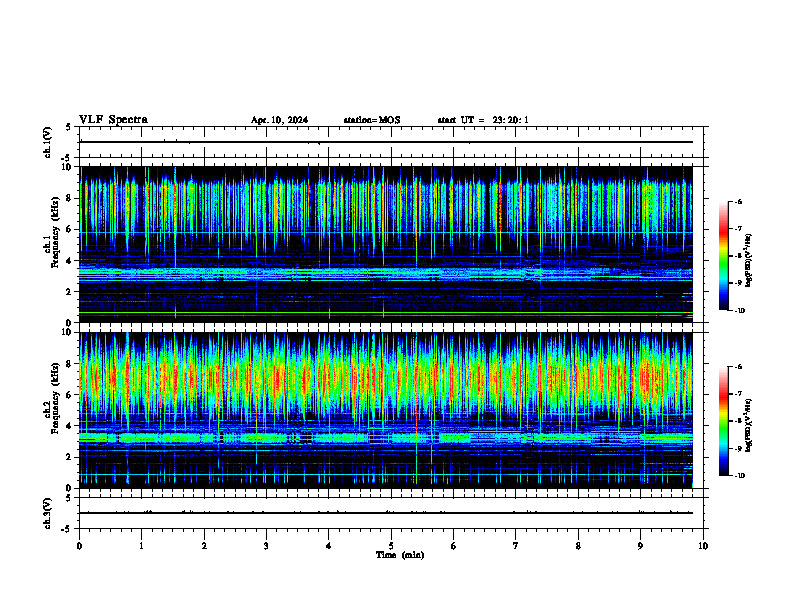The height and width of the screenshot is (612, 792).
Task: Click the -10 label on ch.2 color scale
Action: pos(739,476)
